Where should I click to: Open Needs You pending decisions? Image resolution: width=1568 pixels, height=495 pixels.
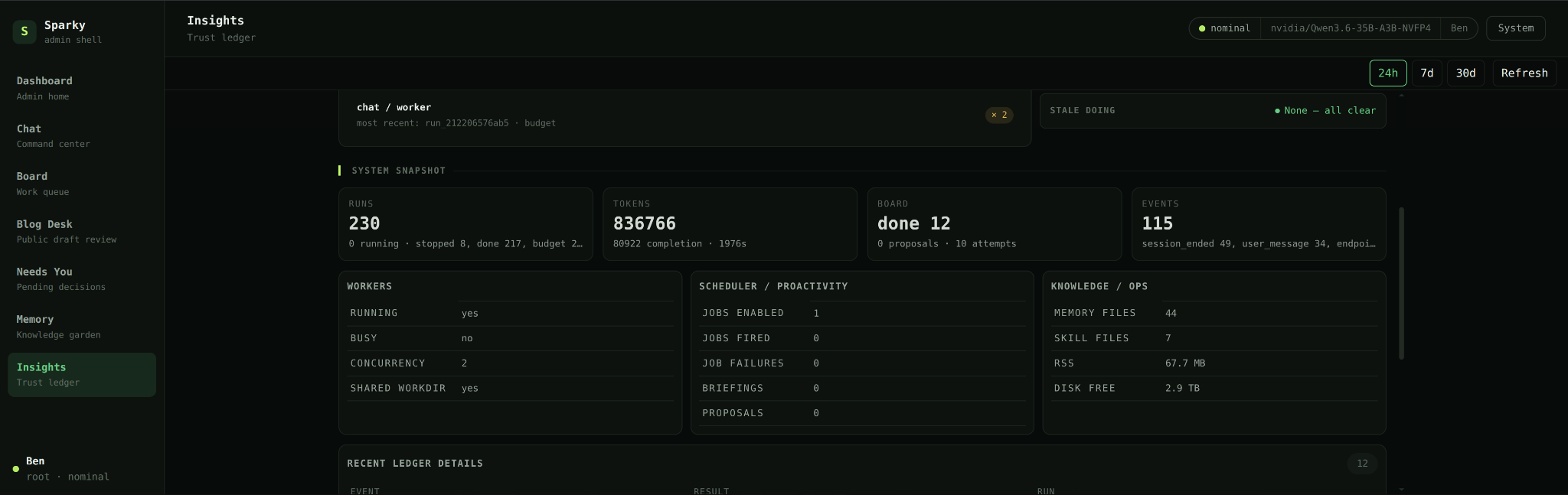click(81, 278)
